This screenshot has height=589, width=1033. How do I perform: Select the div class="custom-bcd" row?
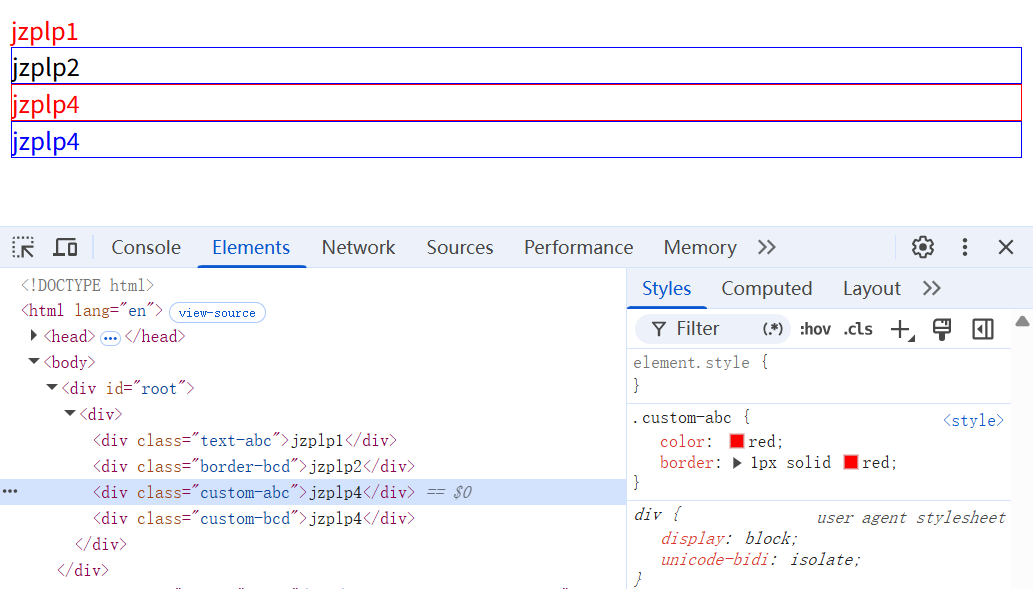click(x=254, y=519)
